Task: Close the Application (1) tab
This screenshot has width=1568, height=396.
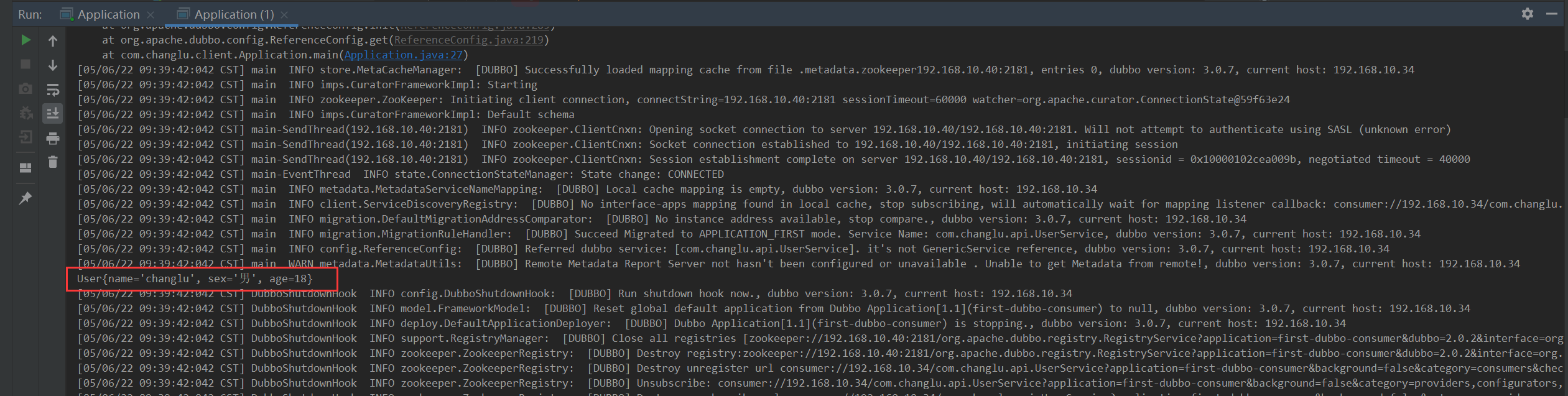Action: pos(284,14)
